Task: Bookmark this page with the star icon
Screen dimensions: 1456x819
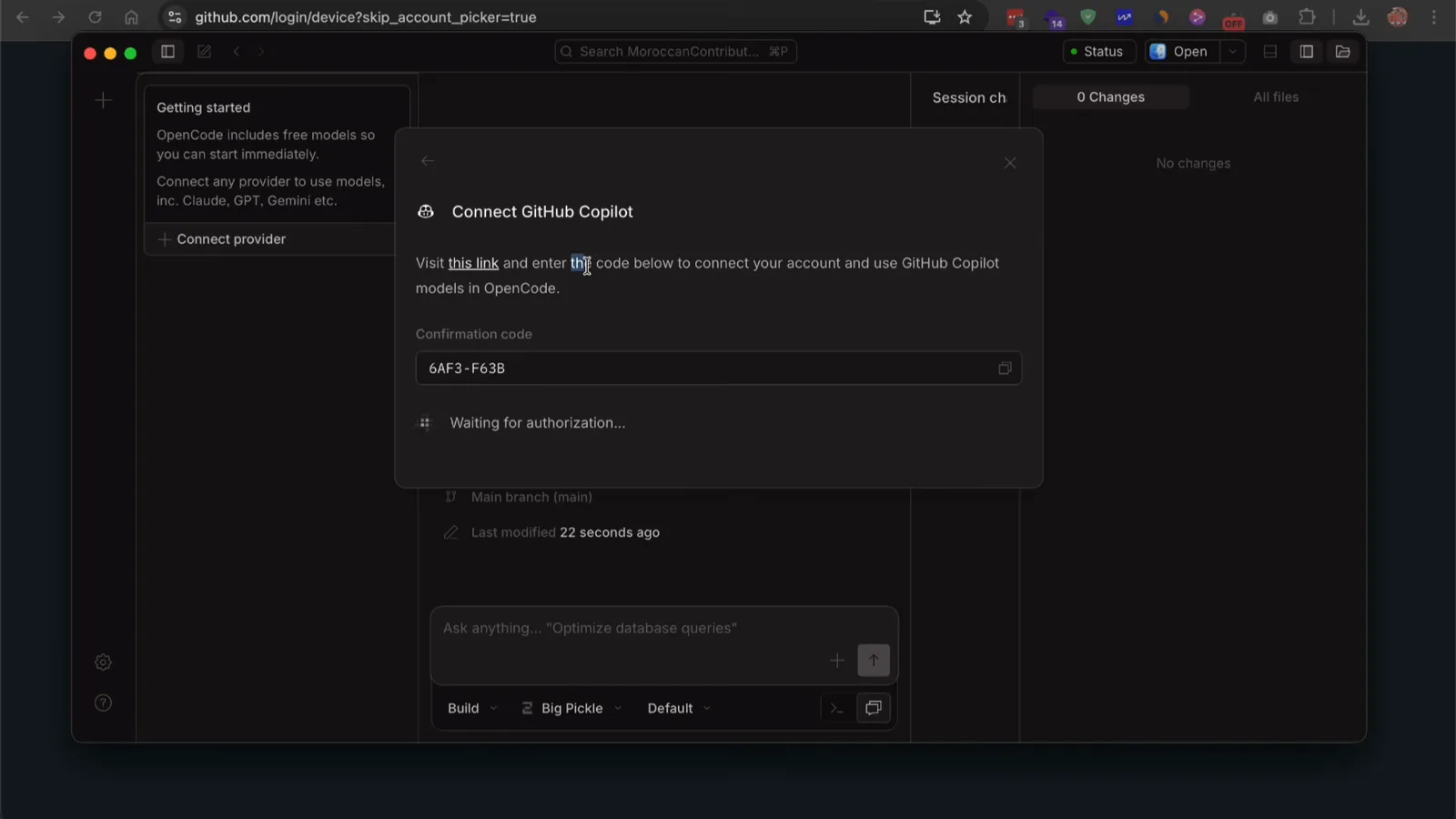Action: (x=965, y=17)
